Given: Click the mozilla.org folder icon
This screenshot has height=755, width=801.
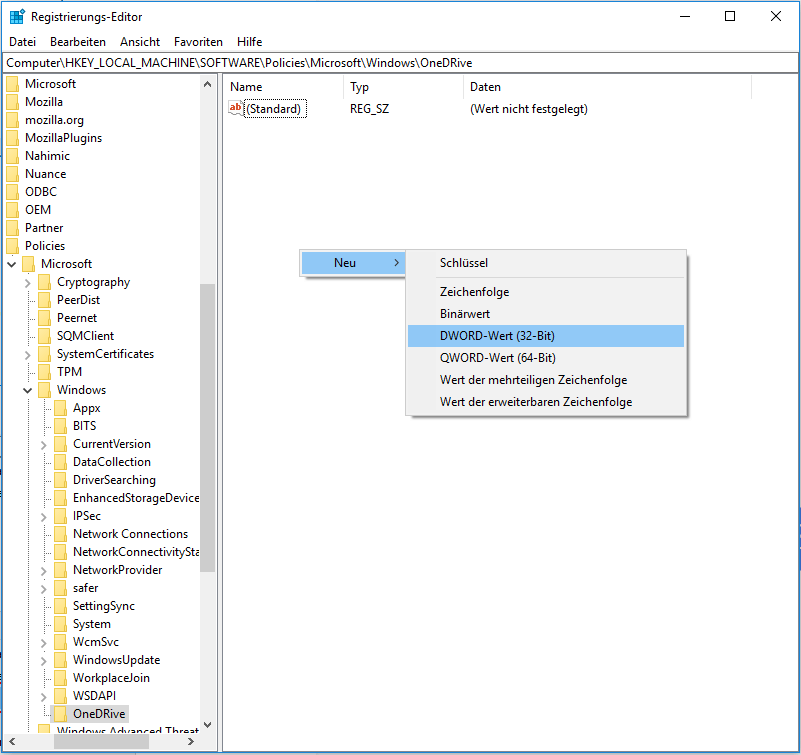Looking at the screenshot, I should click(x=13, y=120).
